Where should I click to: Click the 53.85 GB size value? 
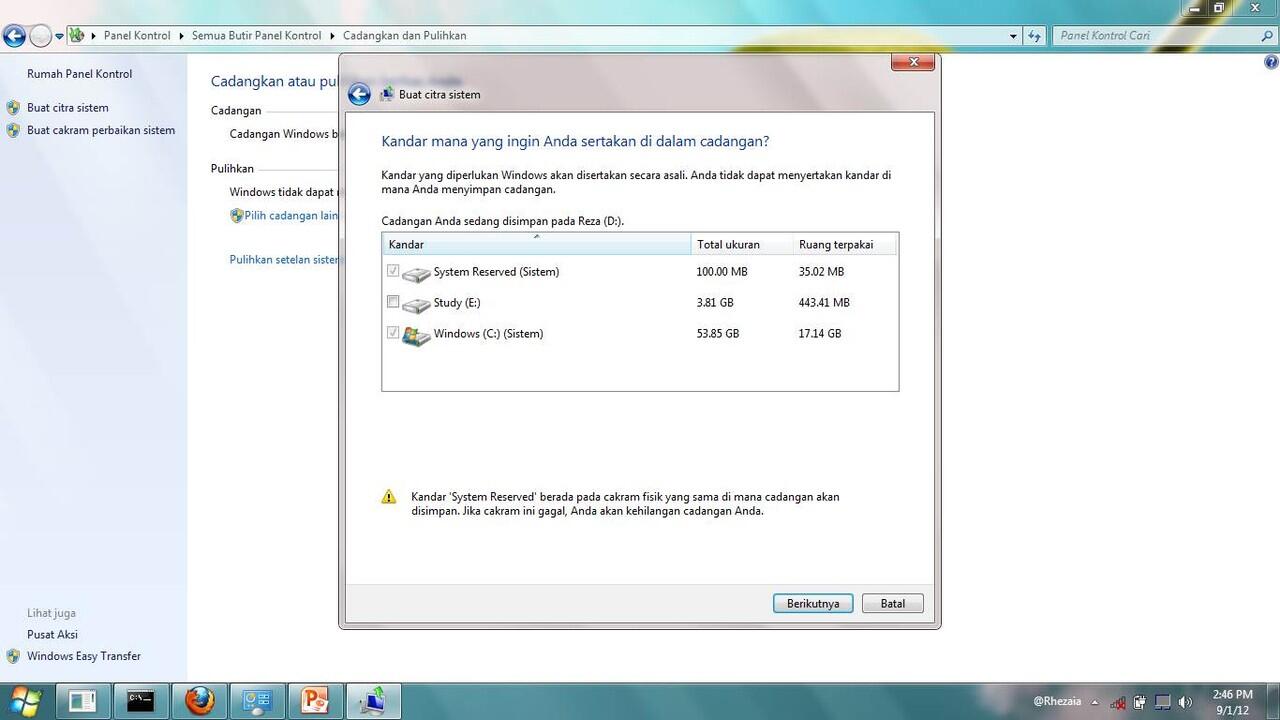[718, 333]
